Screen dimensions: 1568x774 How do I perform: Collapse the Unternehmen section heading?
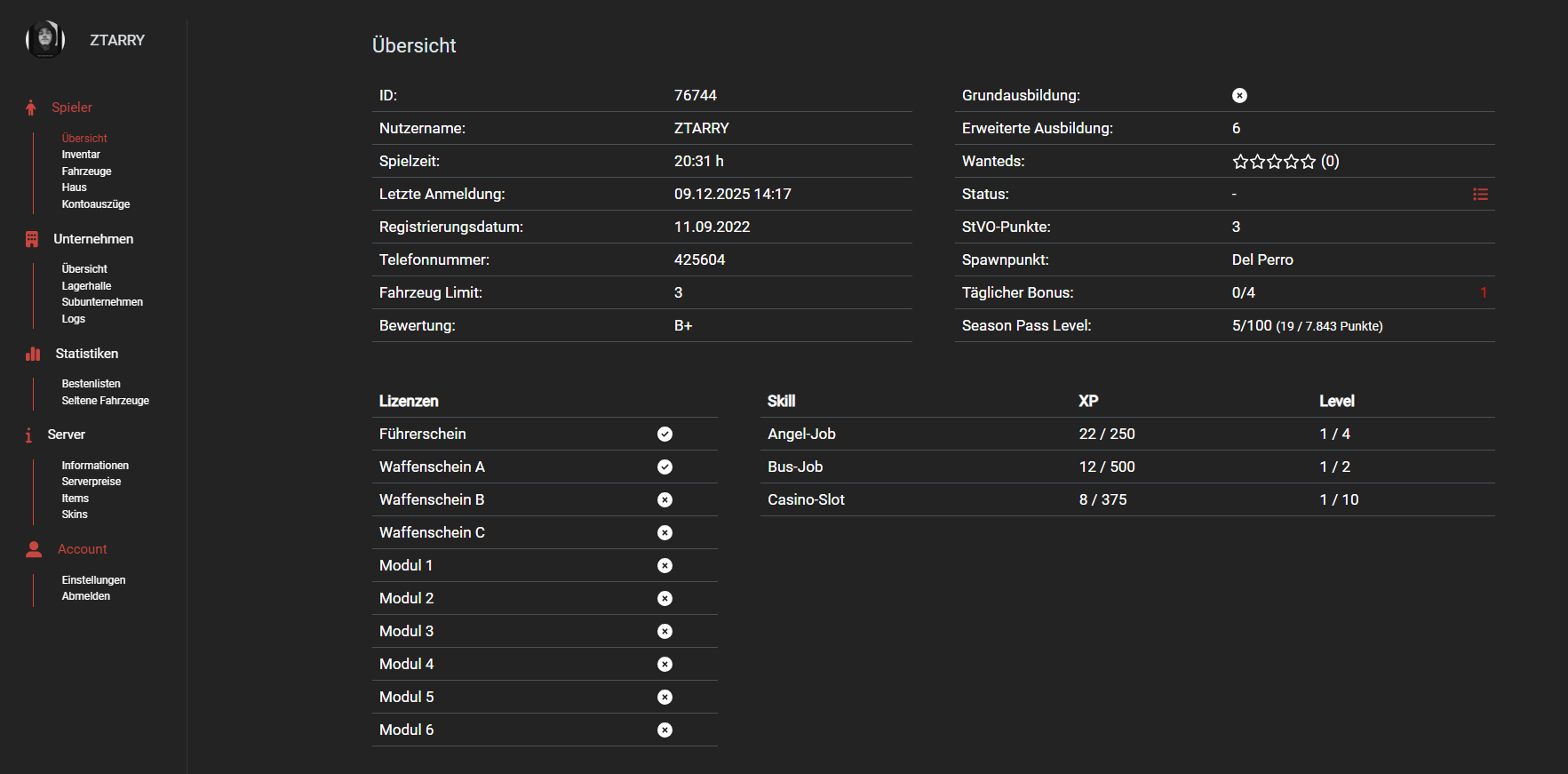[93, 239]
